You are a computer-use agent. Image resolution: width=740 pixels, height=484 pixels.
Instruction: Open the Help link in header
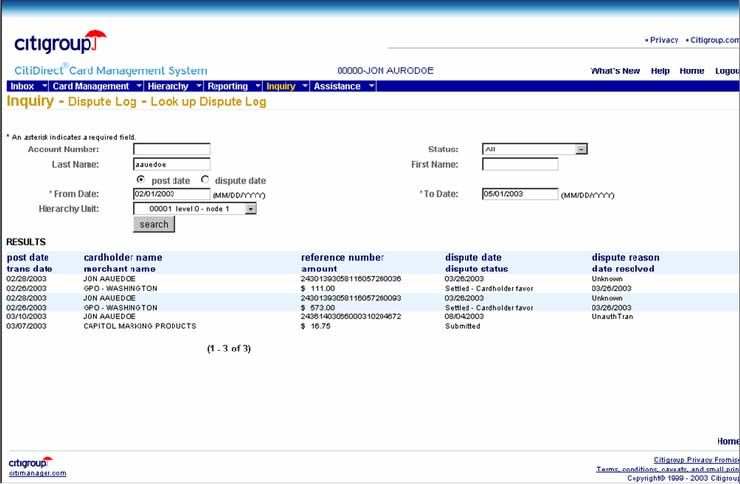click(x=660, y=71)
